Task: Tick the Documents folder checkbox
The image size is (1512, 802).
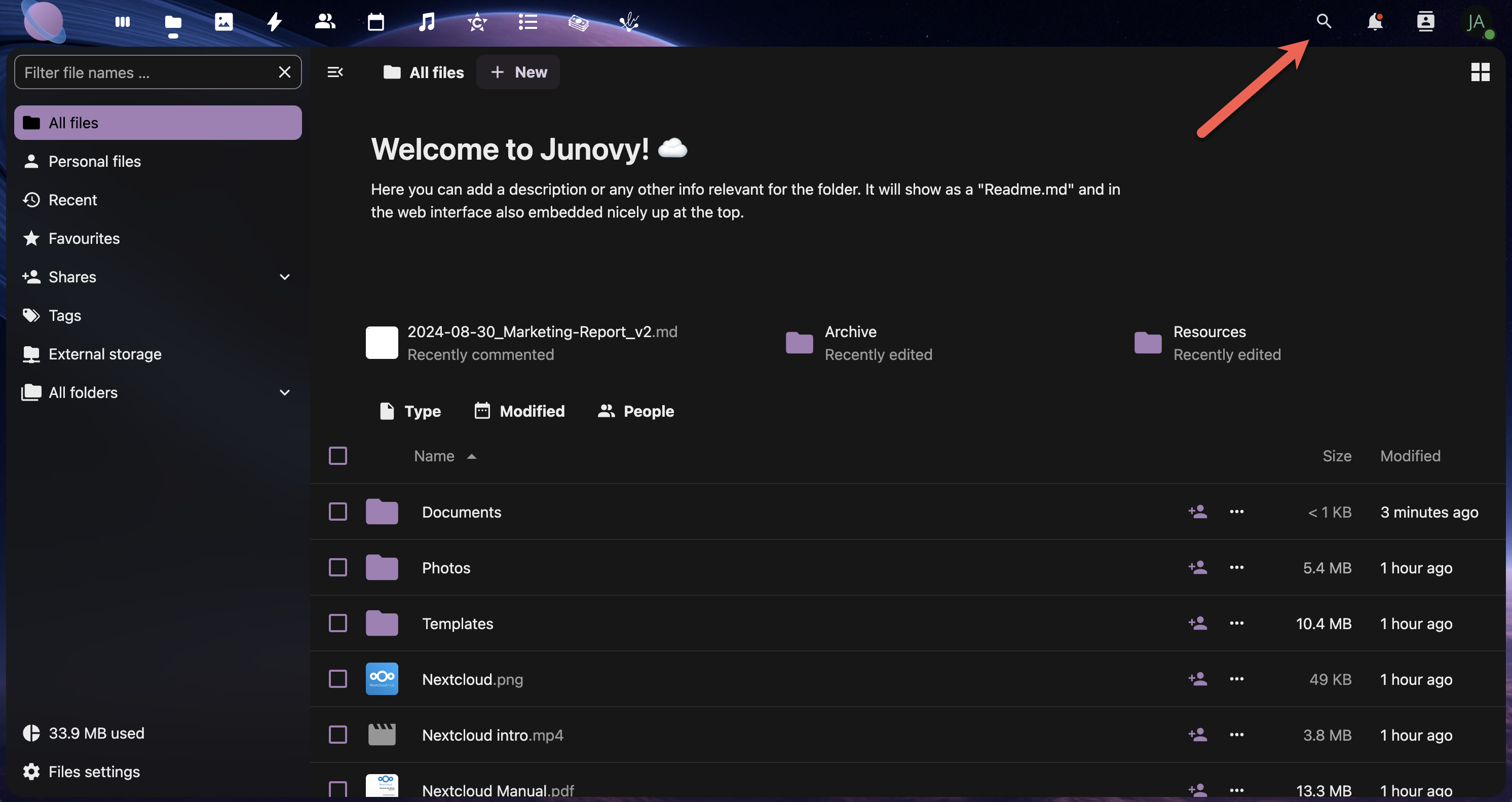Action: point(337,512)
